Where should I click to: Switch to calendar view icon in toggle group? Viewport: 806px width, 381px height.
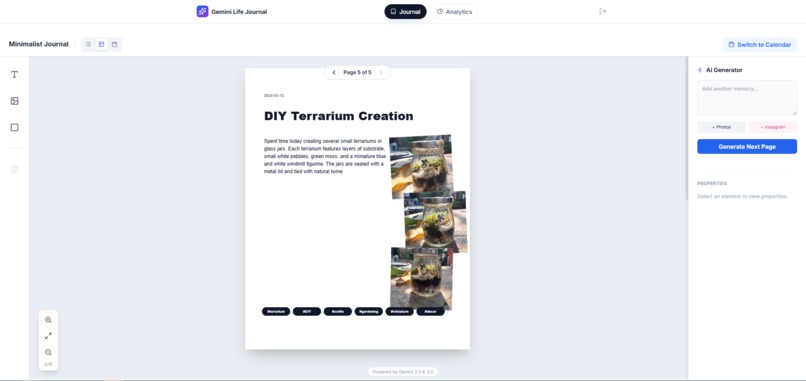coord(115,45)
